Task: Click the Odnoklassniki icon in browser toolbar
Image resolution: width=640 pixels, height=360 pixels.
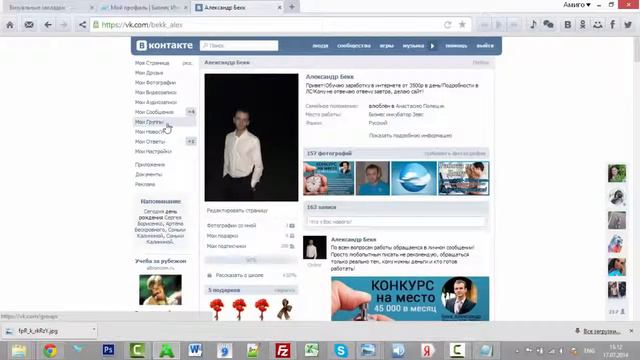Action: [582, 25]
